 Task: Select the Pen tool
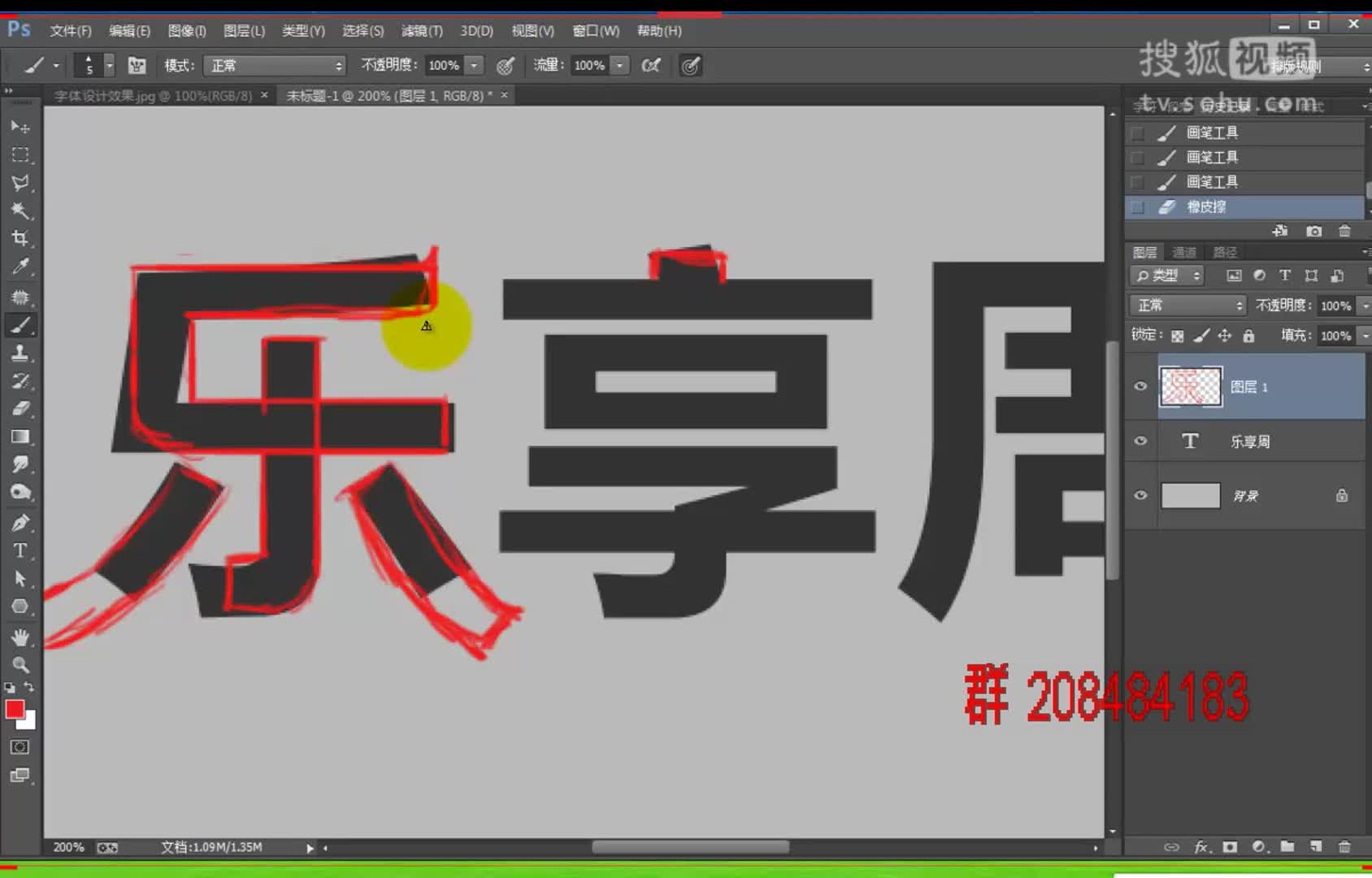20,523
